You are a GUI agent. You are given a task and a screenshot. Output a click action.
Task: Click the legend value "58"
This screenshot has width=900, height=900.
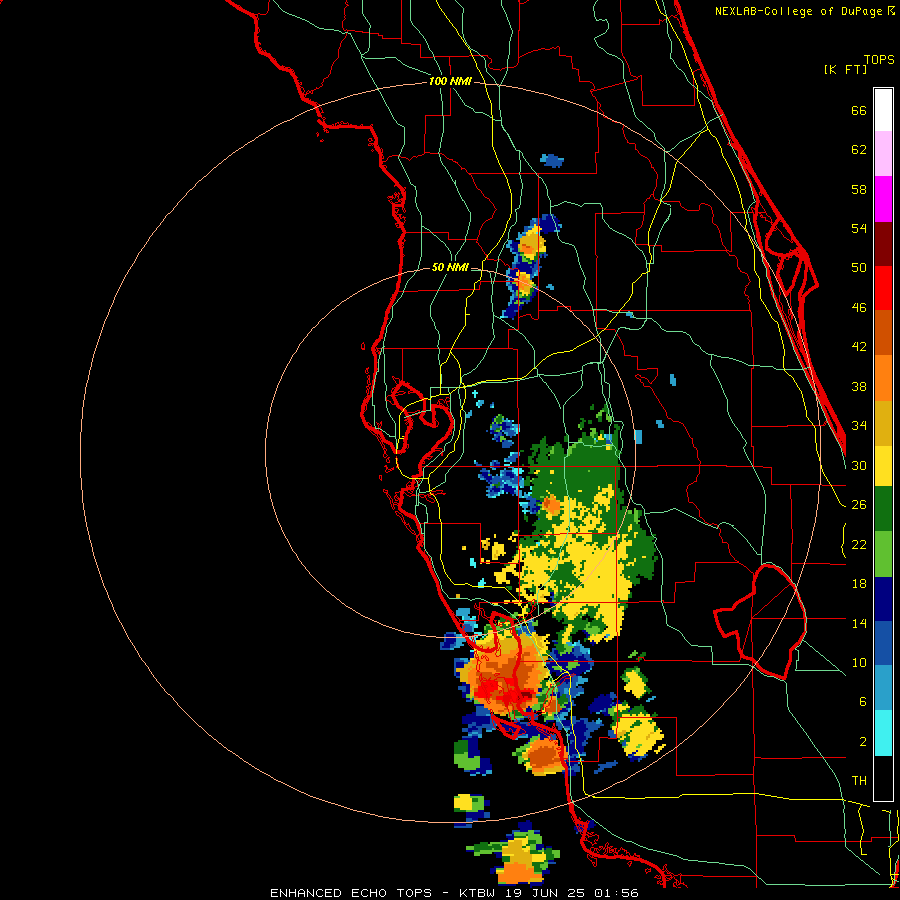859,189
